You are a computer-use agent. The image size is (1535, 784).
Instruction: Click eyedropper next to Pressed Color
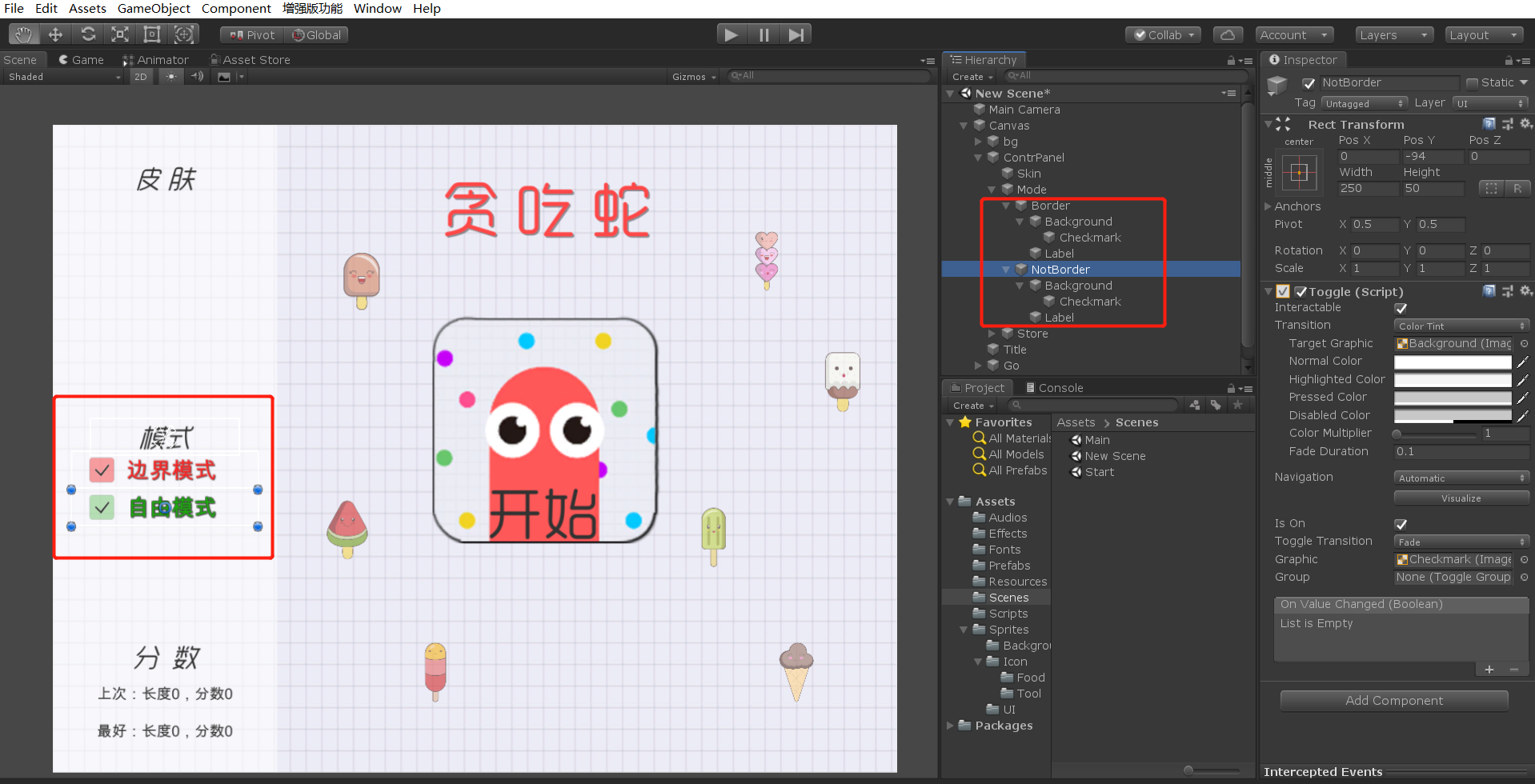(x=1523, y=398)
